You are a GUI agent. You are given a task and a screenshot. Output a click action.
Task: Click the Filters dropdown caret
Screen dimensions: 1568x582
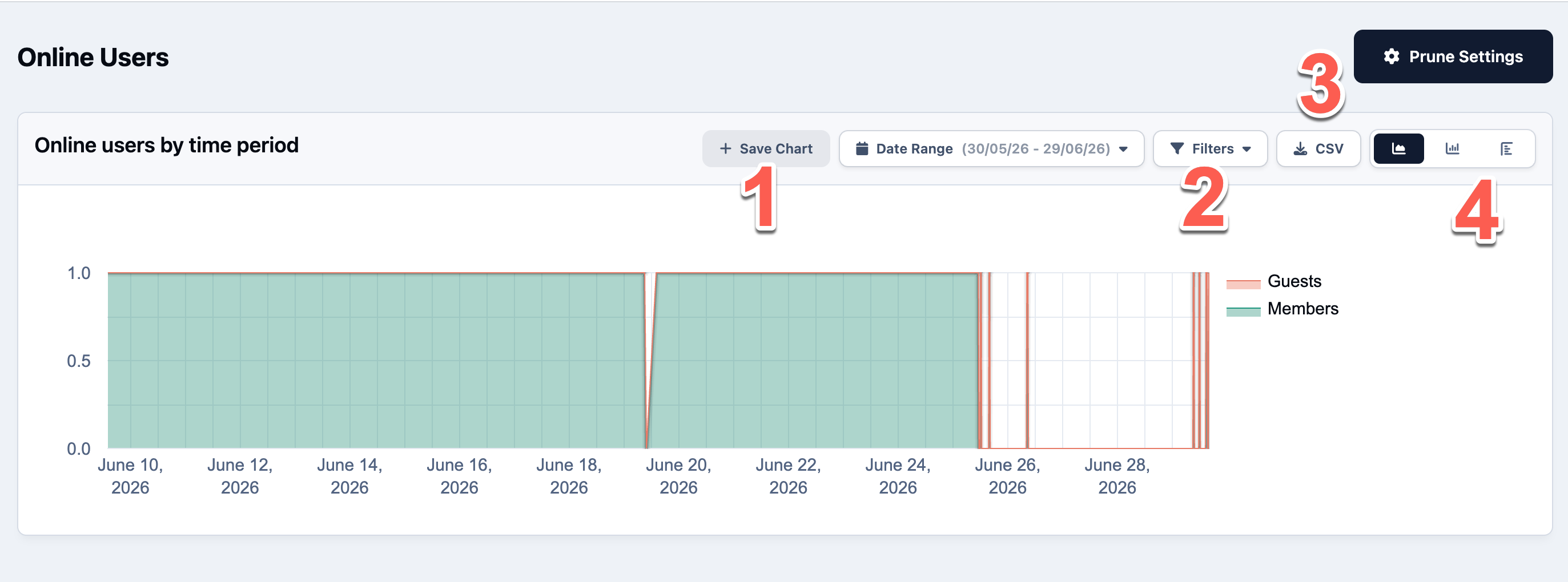tap(1247, 149)
